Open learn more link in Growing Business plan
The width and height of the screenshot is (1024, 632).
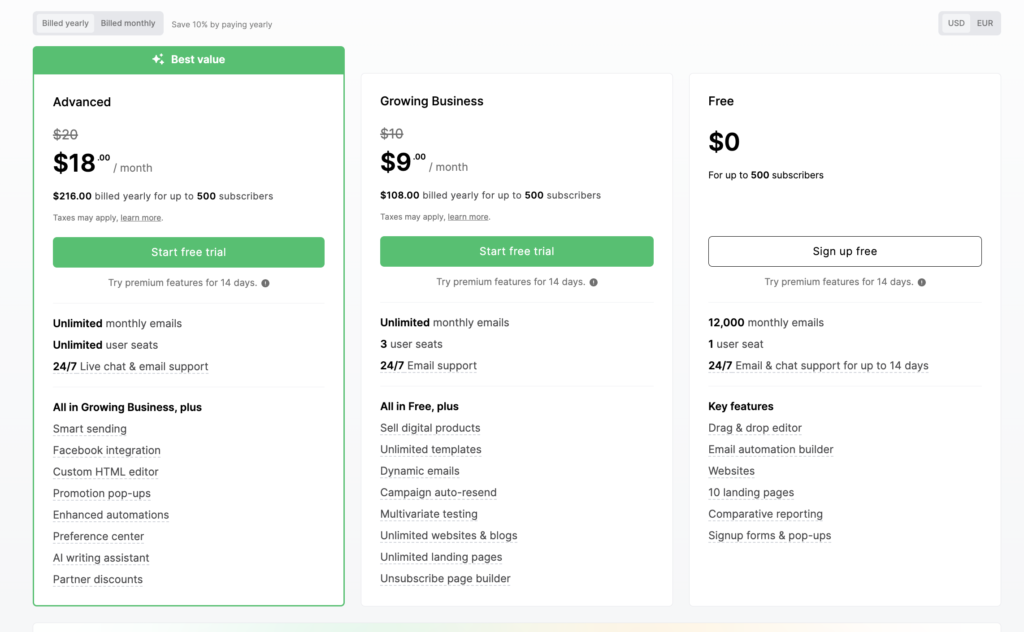coord(468,217)
